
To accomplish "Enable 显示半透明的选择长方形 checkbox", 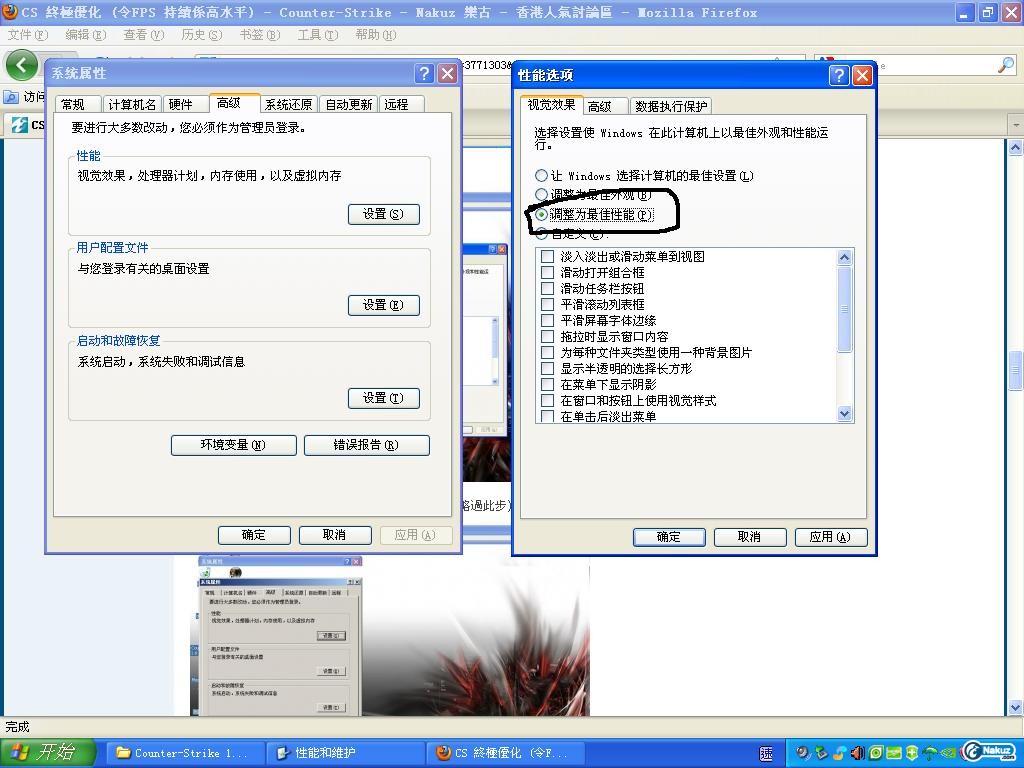I will tap(547, 368).
